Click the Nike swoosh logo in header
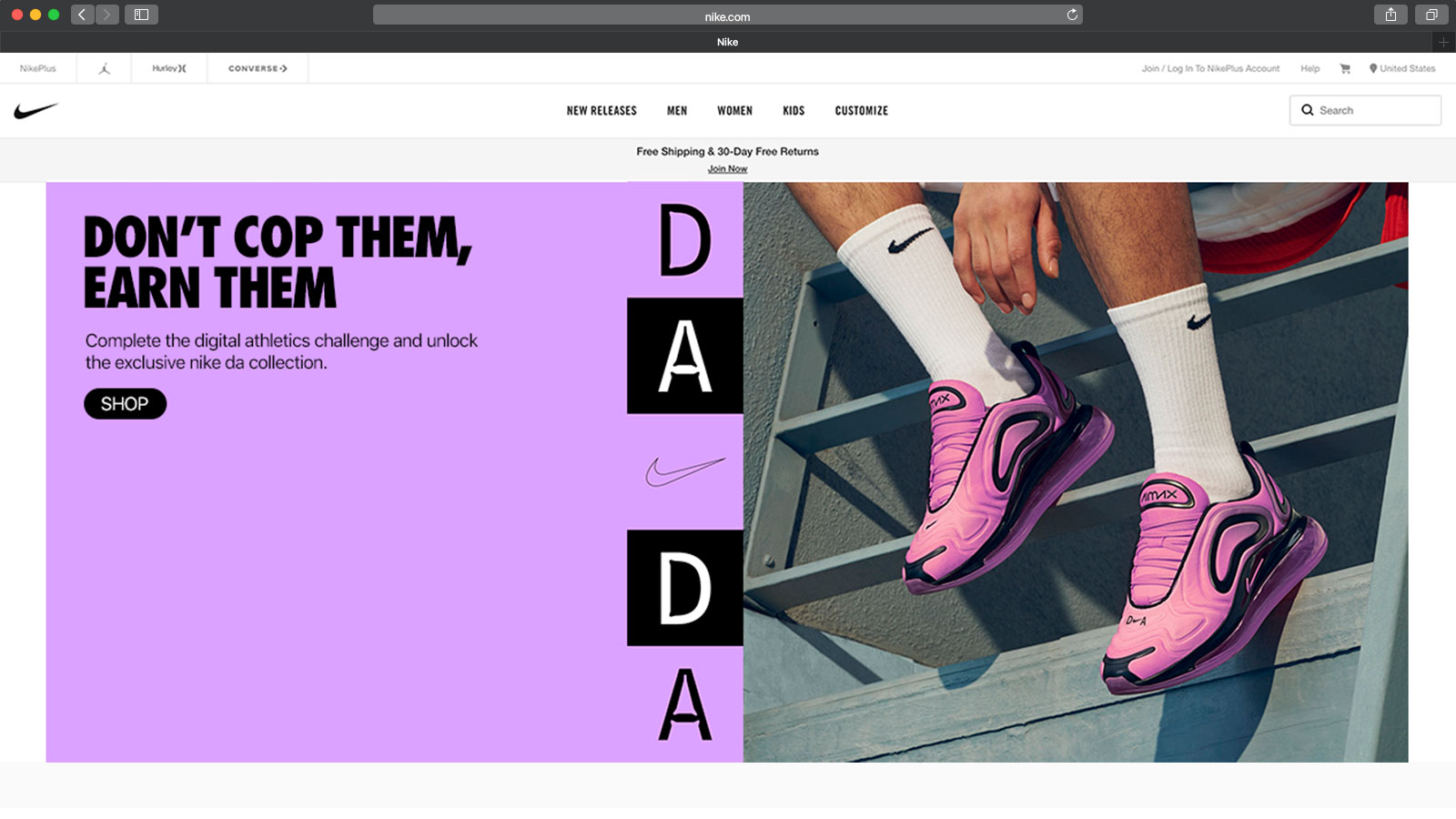The height and width of the screenshot is (819, 1456). click(x=36, y=111)
